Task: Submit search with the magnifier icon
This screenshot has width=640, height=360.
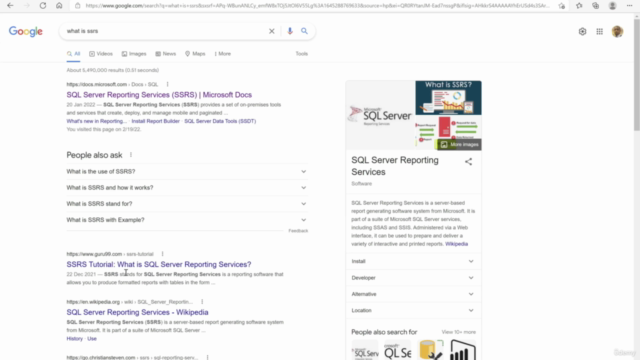Action: [x=304, y=31]
